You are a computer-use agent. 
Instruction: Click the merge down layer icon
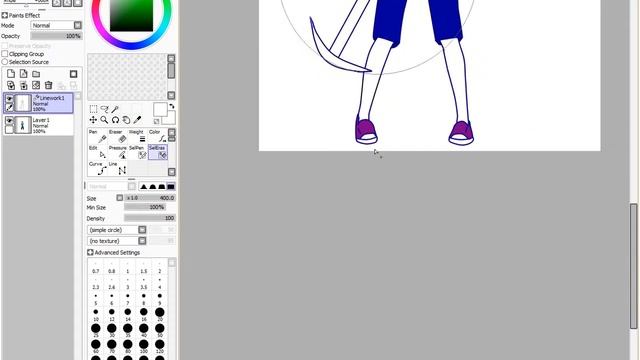[24, 85]
